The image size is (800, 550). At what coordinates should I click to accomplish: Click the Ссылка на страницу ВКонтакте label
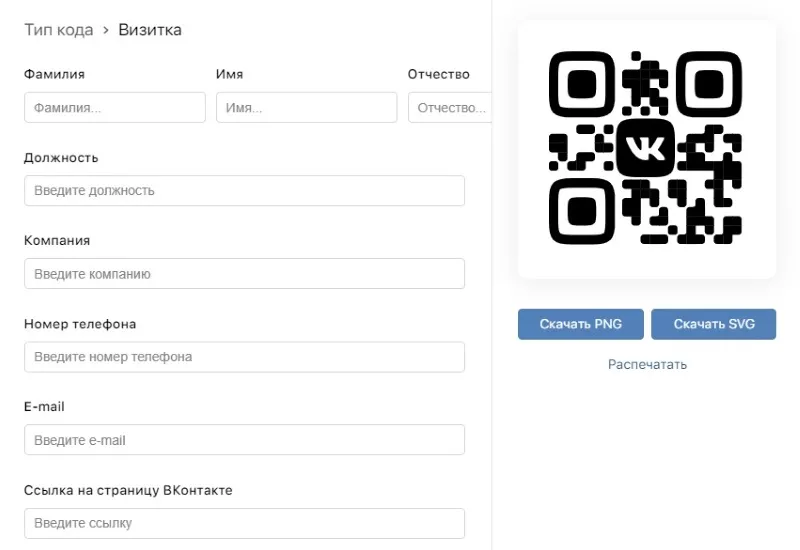click(128, 490)
